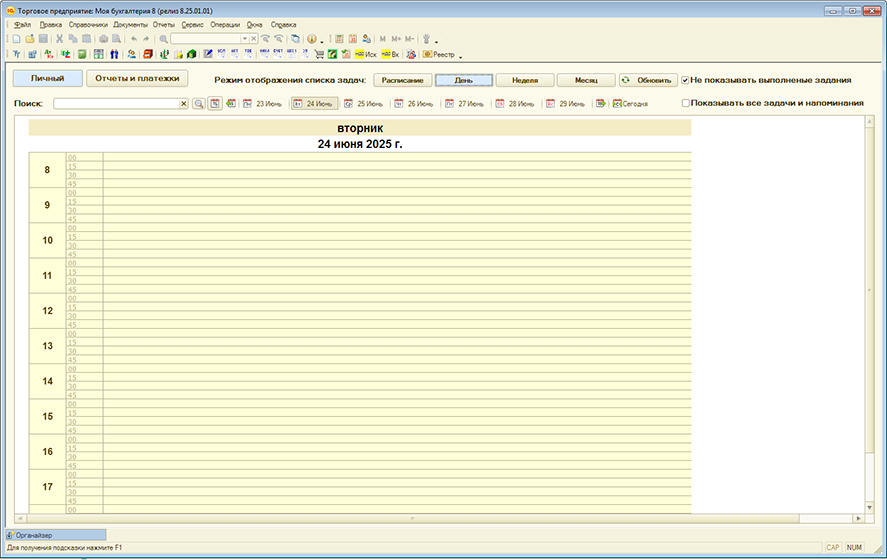The image size is (887, 560).
Task: Click the new document icon in toolbar
Action: click(x=16, y=39)
